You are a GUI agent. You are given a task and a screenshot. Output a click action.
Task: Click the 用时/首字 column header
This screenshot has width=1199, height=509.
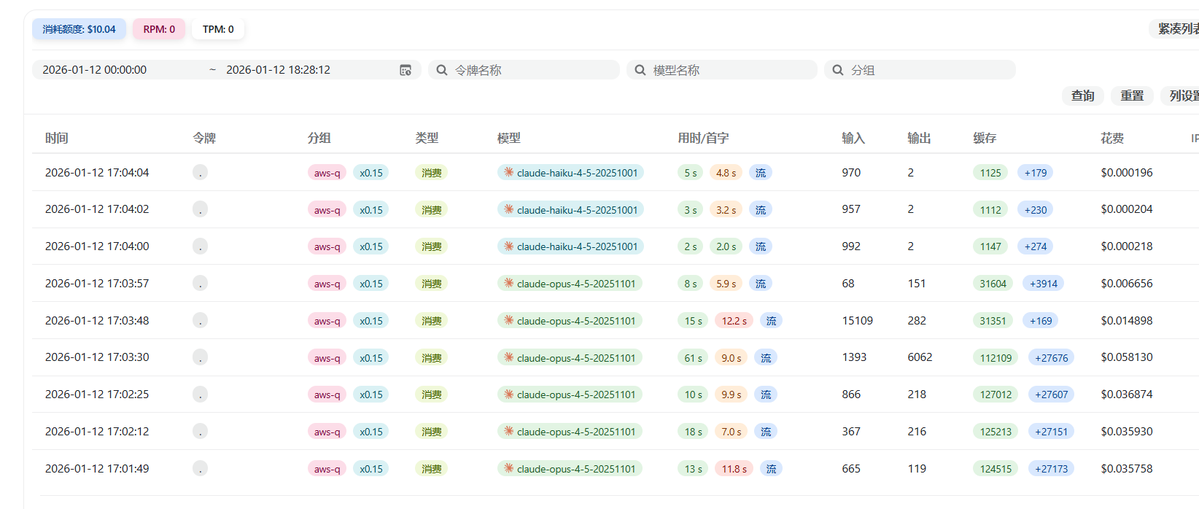click(x=703, y=139)
